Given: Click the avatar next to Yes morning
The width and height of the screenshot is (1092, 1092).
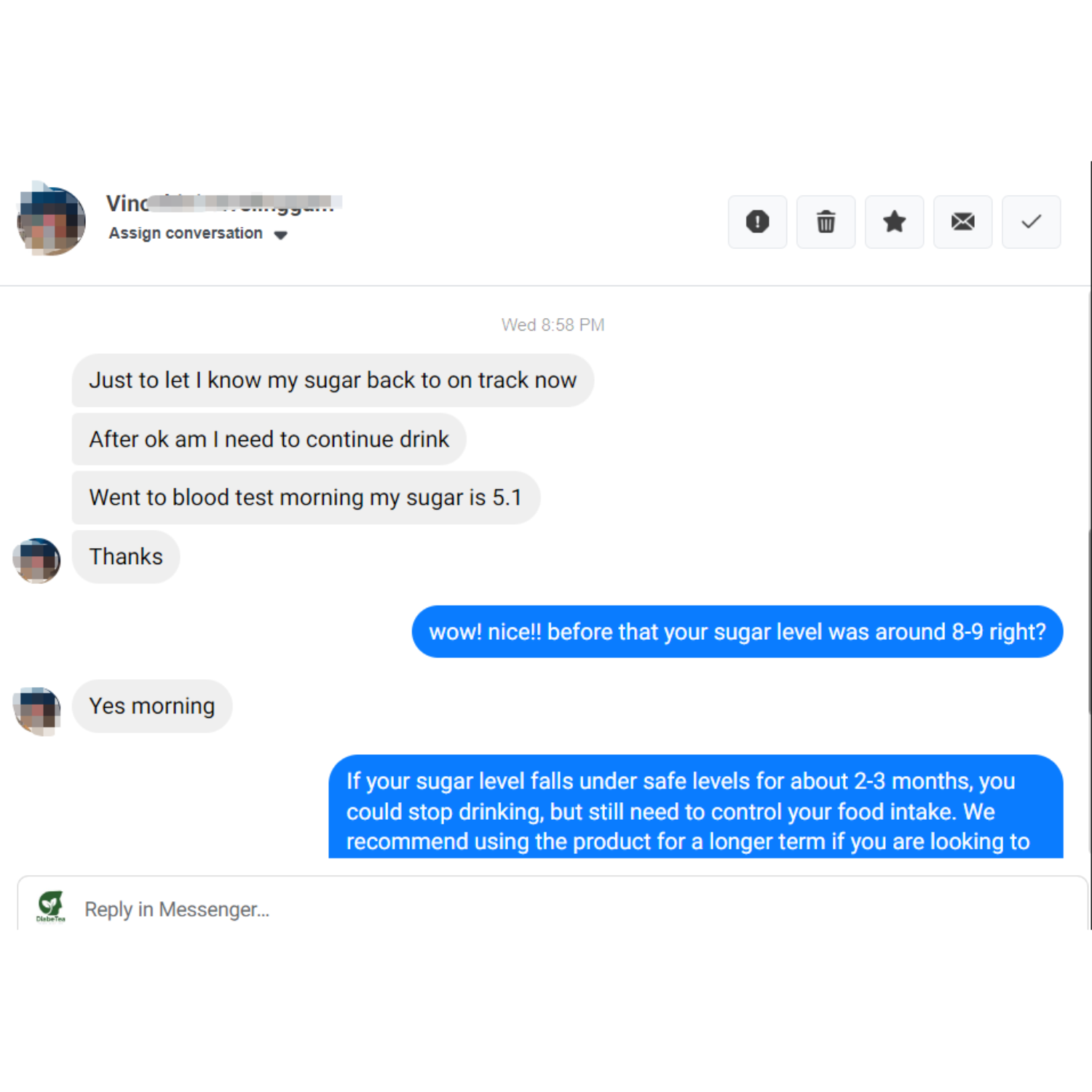Looking at the screenshot, I should 36,711.
